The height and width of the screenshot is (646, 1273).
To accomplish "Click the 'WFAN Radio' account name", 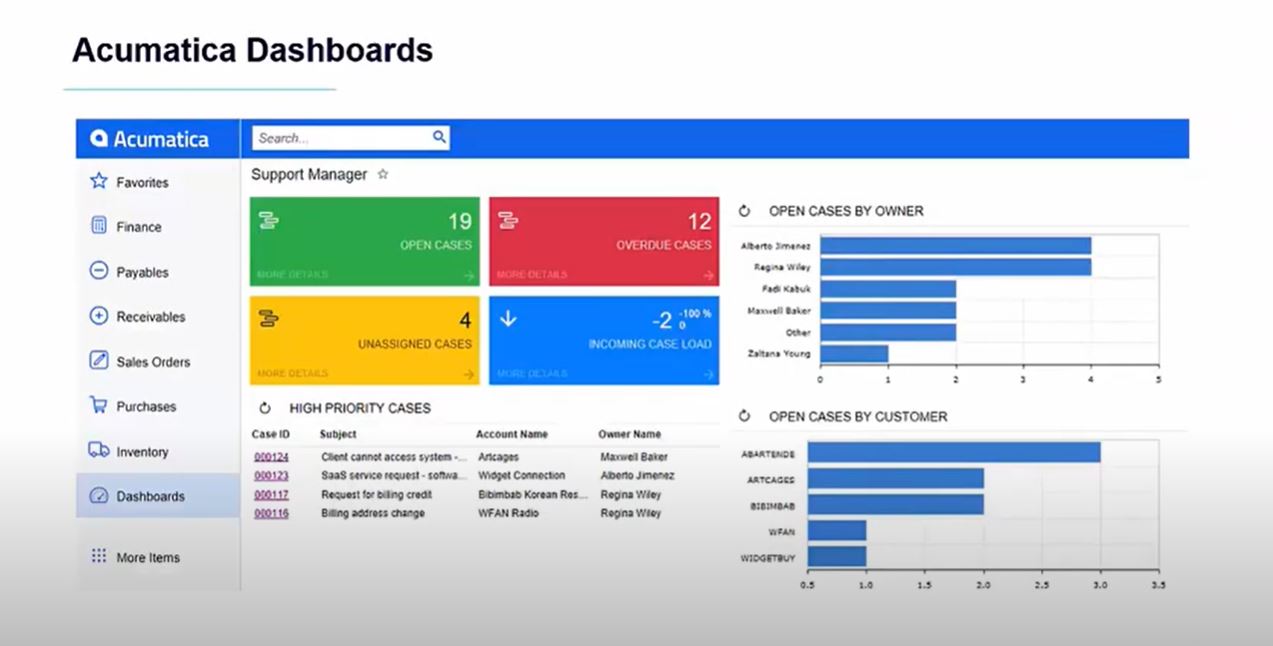I will coord(508,514).
